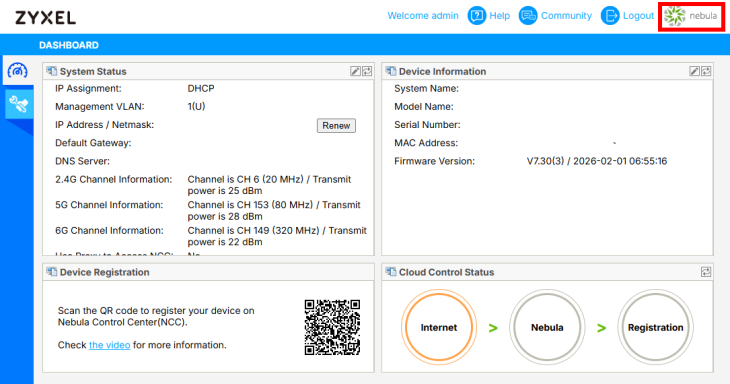Click the Default Gateway label

point(93,143)
